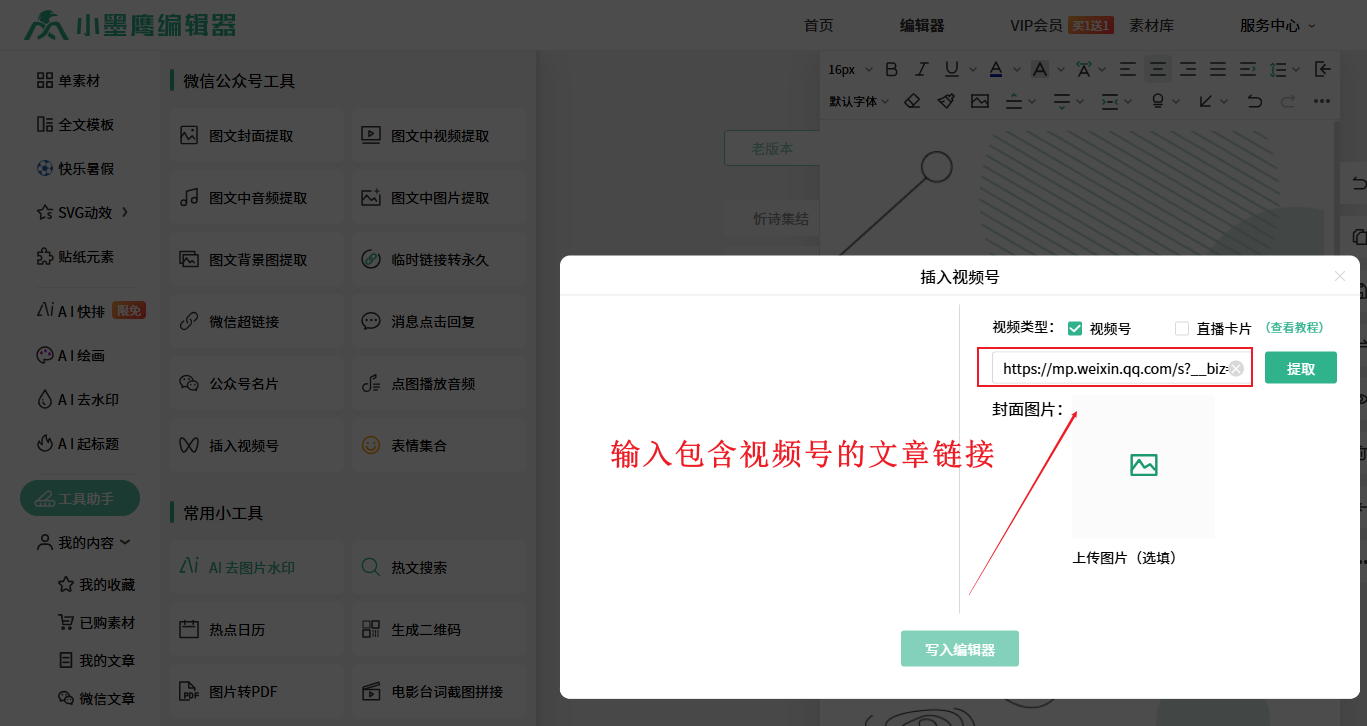Click the 老版本 button behind dialog
The height and width of the screenshot is (726, 1367).
772,148
